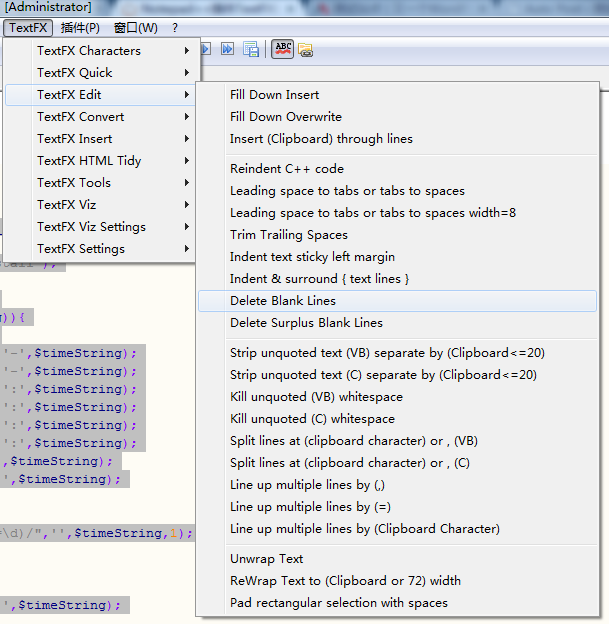Select the highlighted TextFX Edit entry
This screenshot has width=609, height=624.
[100, 95]
